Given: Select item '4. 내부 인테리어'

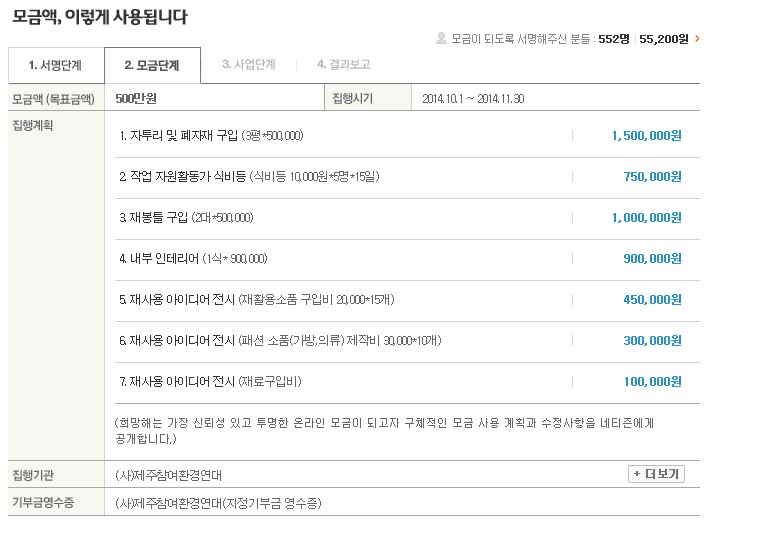Looking at the screenshot, I should tap(159, 258).
